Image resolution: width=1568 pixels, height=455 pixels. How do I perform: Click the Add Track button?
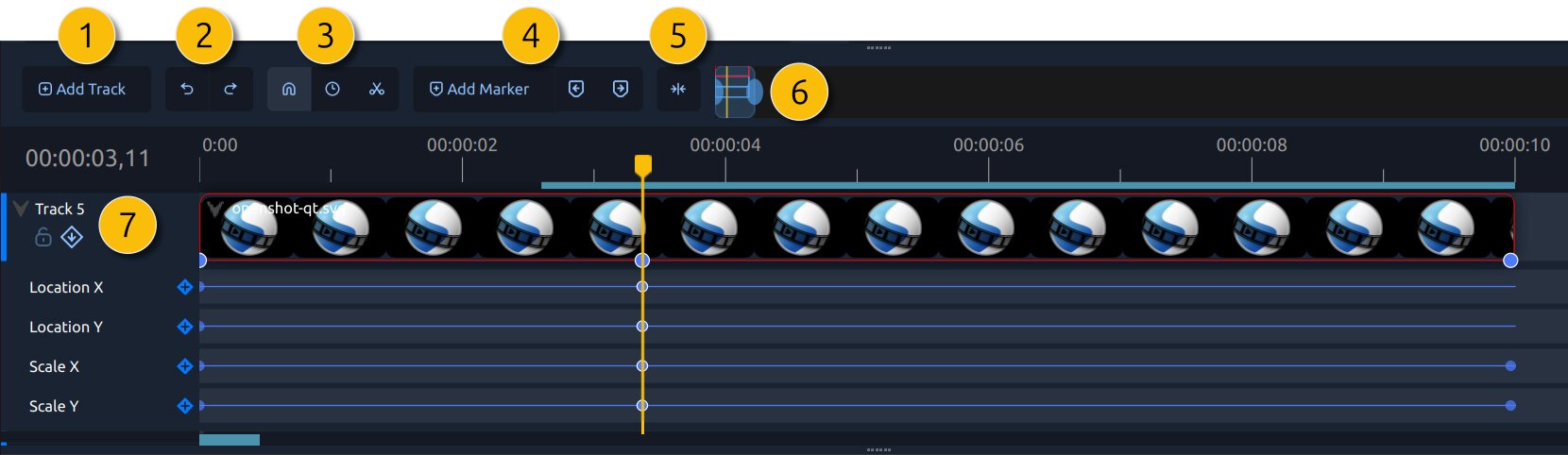pyautogui.click(x=83, y=89)
